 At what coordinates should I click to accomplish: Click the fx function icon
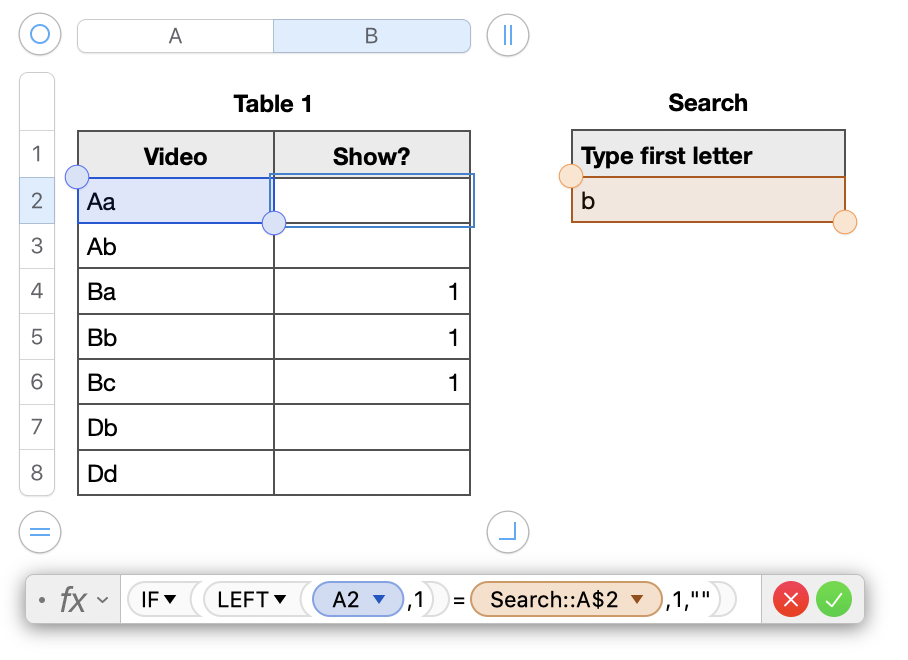click(73, 600)
